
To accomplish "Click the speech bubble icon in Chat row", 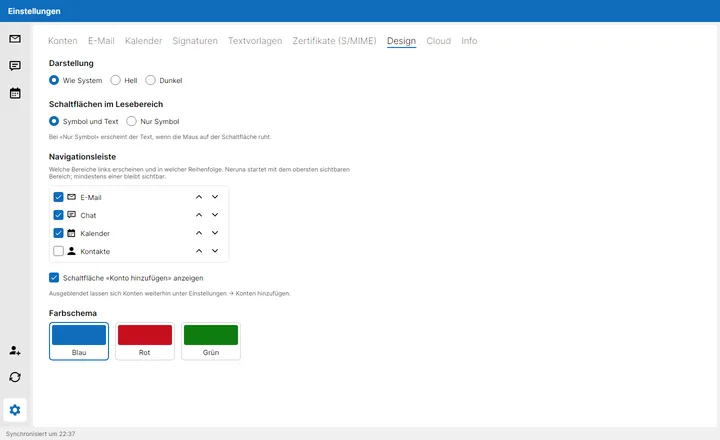I will click(x=71, y=214).
